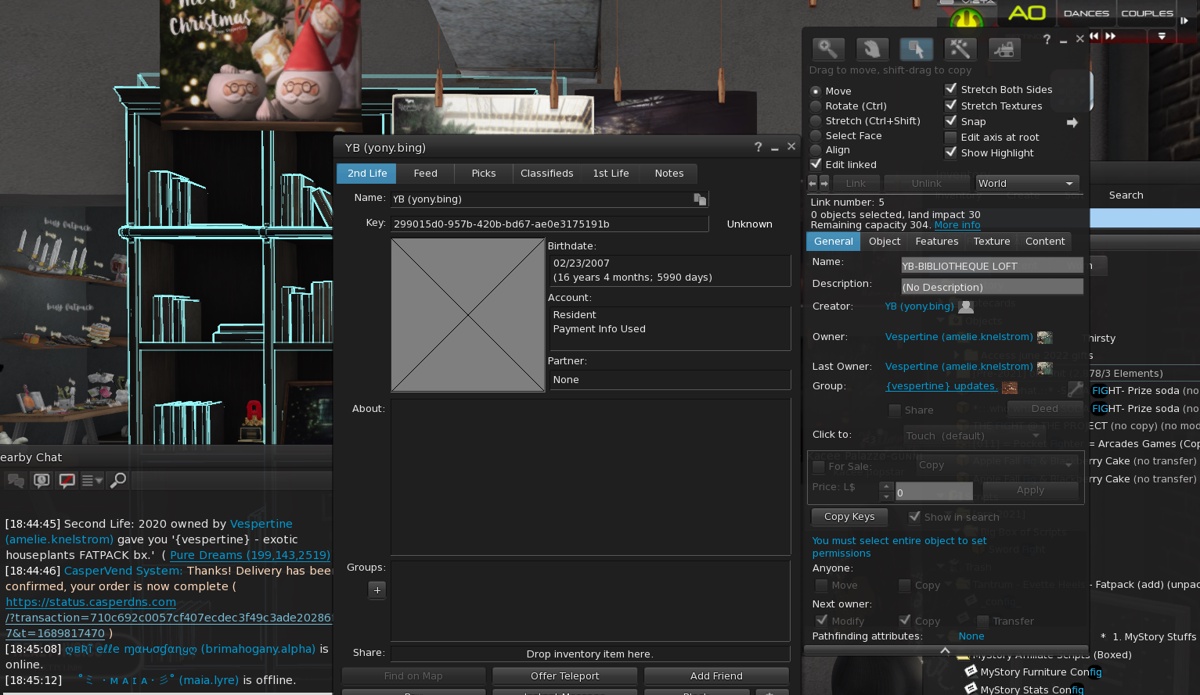Click the Add Friend button

[715, 676]
